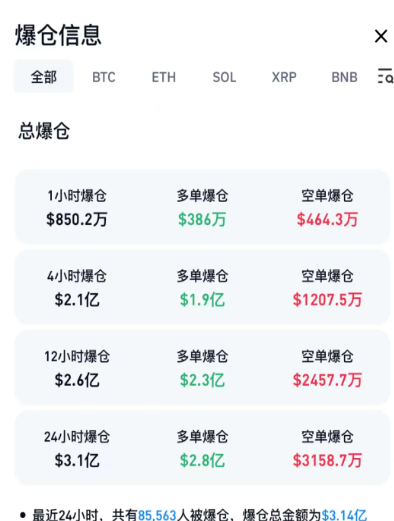Image resolution: width=394 pixels, height=521 pixels.
Task: Click the blue 85,563 liquidated count link
Action: (x=157, y=515)
